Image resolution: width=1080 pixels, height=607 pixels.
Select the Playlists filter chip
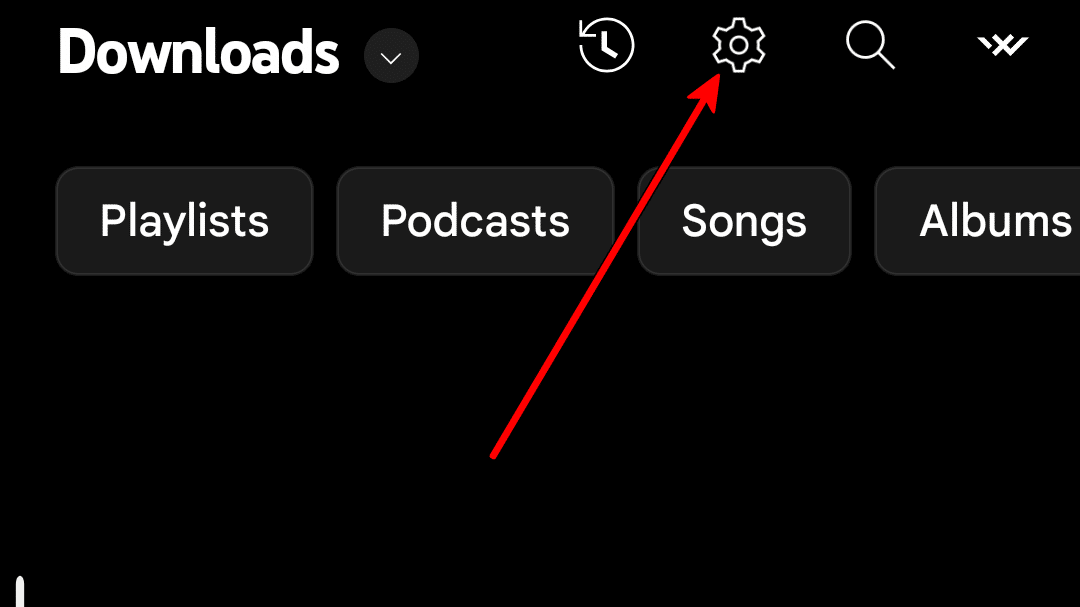tap(185, 221)
